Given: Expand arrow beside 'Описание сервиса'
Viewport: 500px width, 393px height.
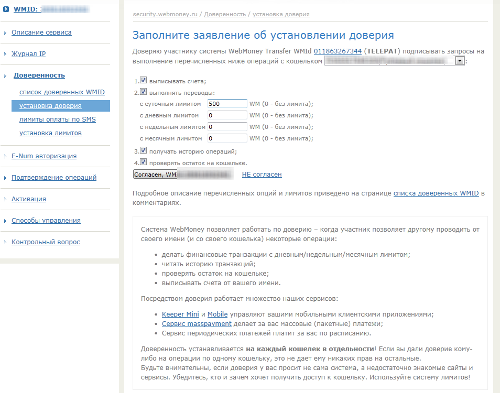Looking at the screenshot, I should (x=5, y=33).
